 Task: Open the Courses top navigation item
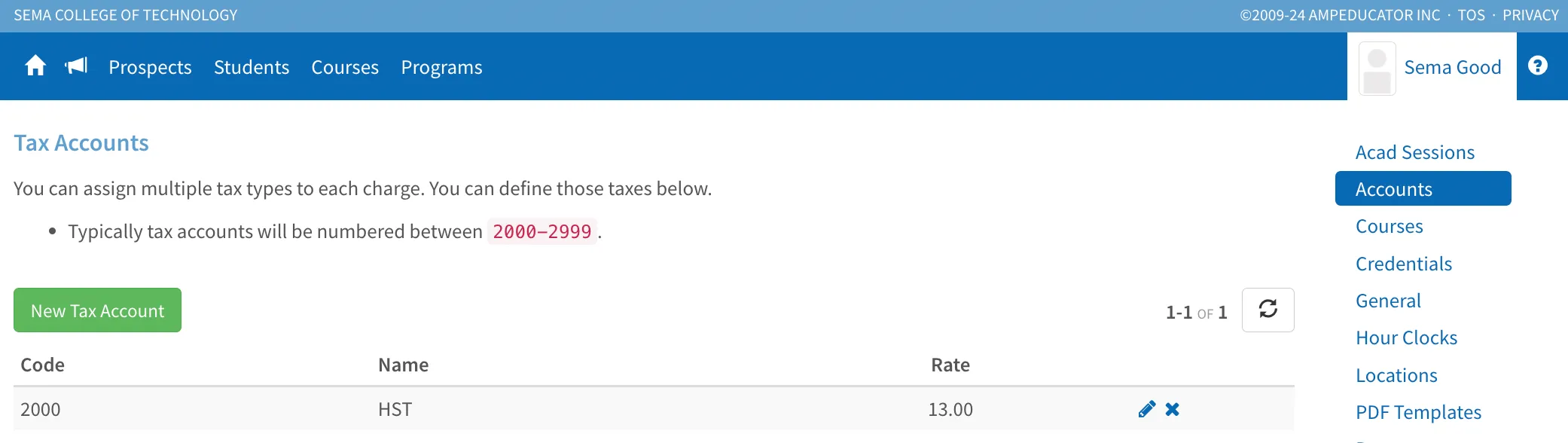pos(345,67)
